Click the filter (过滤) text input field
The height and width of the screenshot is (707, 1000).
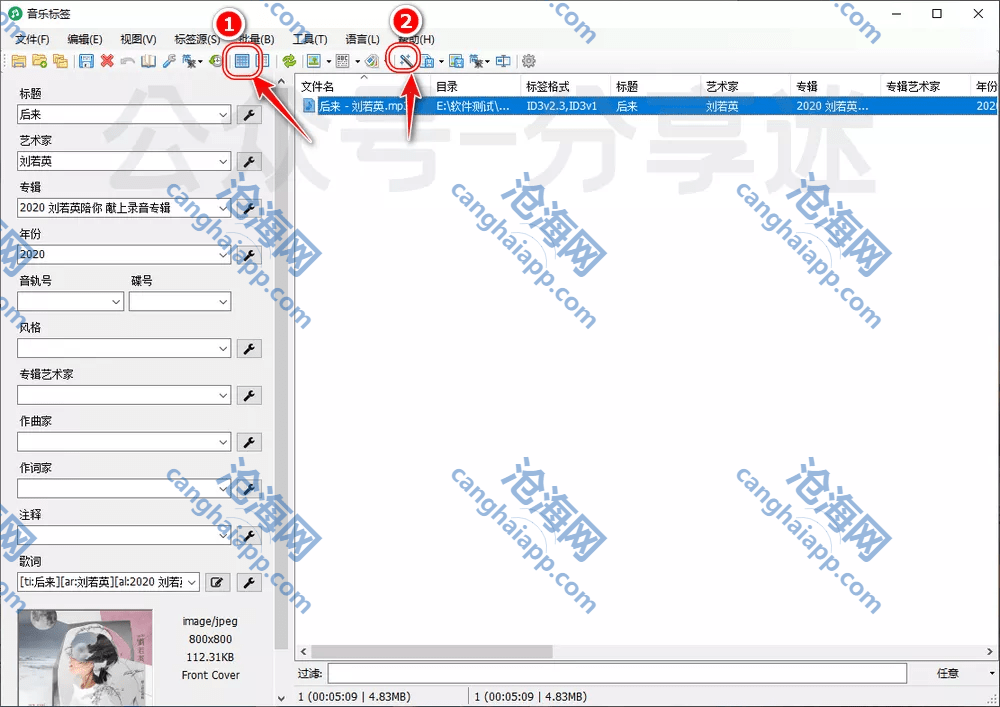pyautogui.click(x=616, y=673)
